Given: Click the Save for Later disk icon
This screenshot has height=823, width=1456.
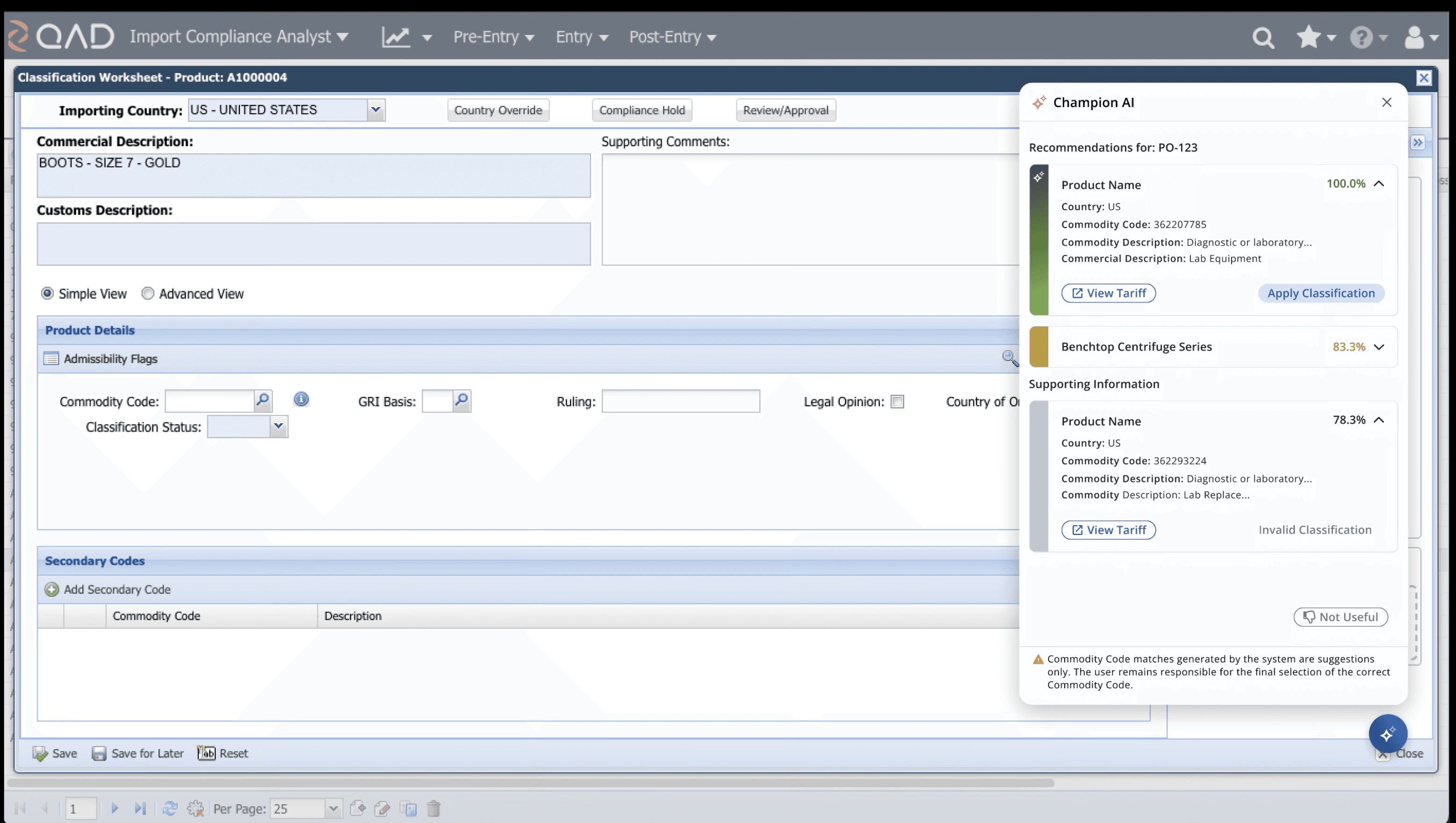Looking at the screenshot, I should pyautogui.click(x=99, y=753).
